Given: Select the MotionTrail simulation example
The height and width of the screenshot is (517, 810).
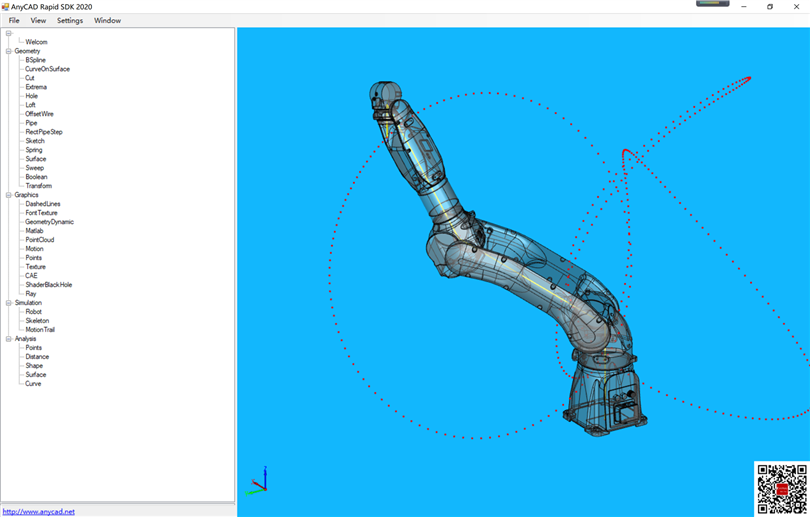Looking at the screenshot, I should [40, 330].
